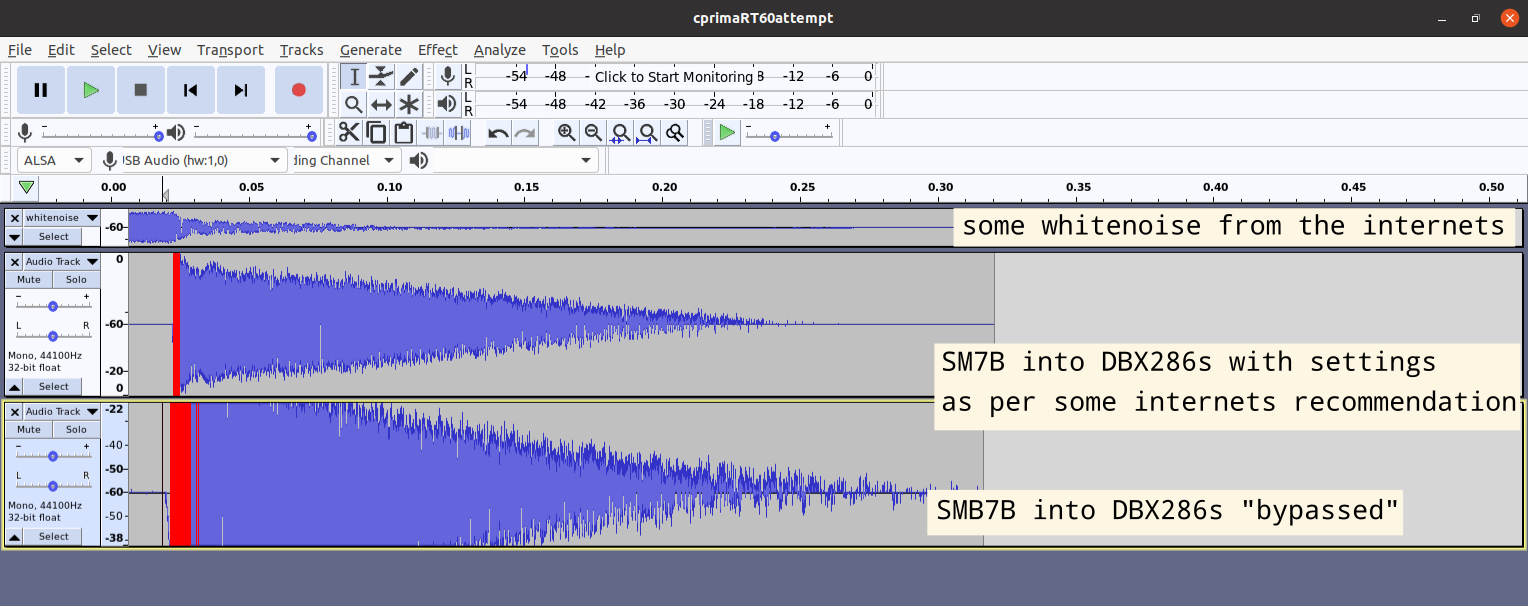Screen dimensions: 1528x606
Task: Open the second track's Audio Track menu
Action: coord(62,261)
